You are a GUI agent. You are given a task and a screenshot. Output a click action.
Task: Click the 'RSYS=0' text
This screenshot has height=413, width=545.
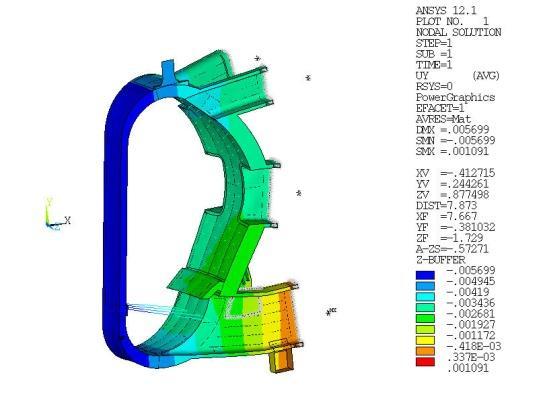(x=434, y=87)
